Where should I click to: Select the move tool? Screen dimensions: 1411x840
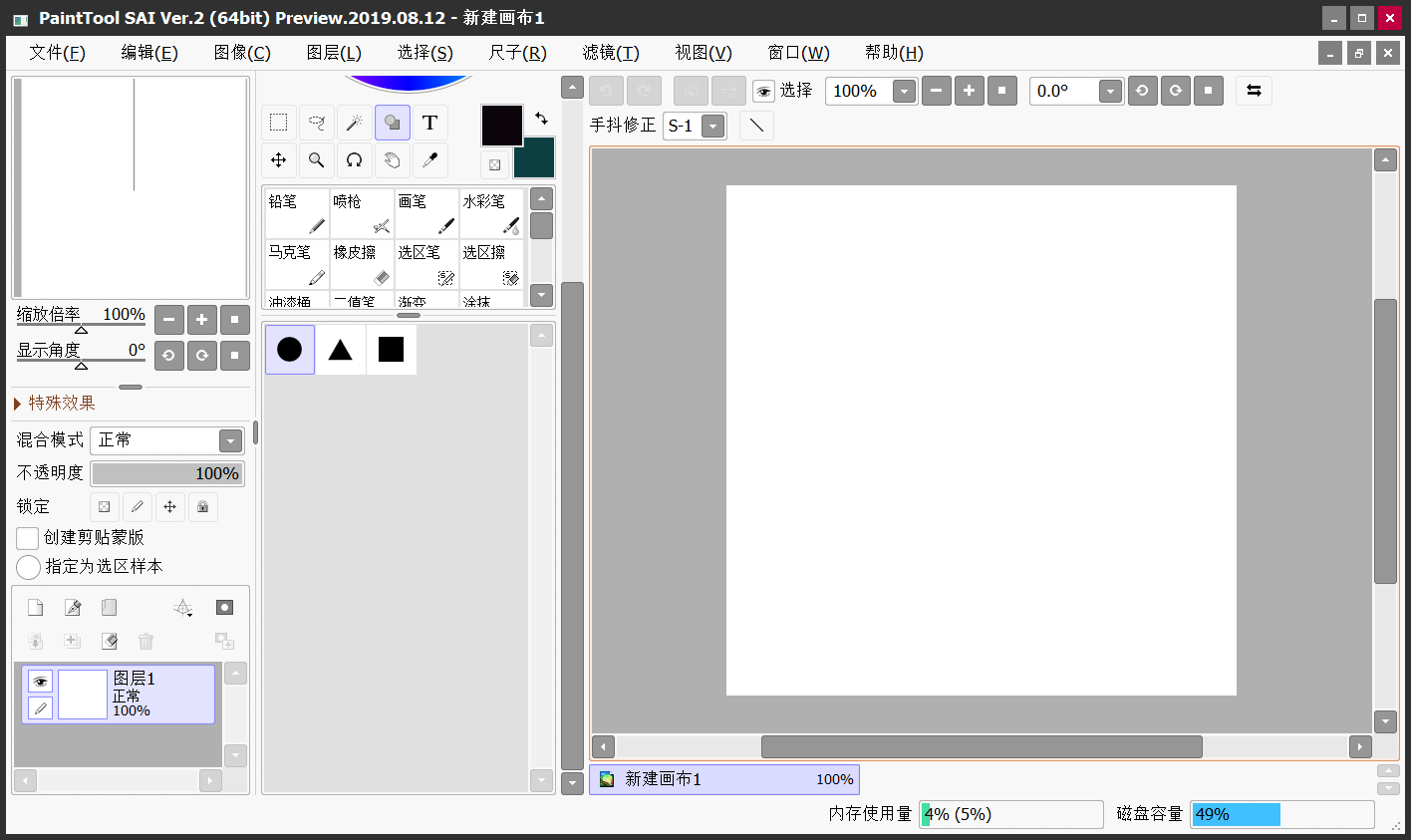pyautogui.click(x=279, y=160)
